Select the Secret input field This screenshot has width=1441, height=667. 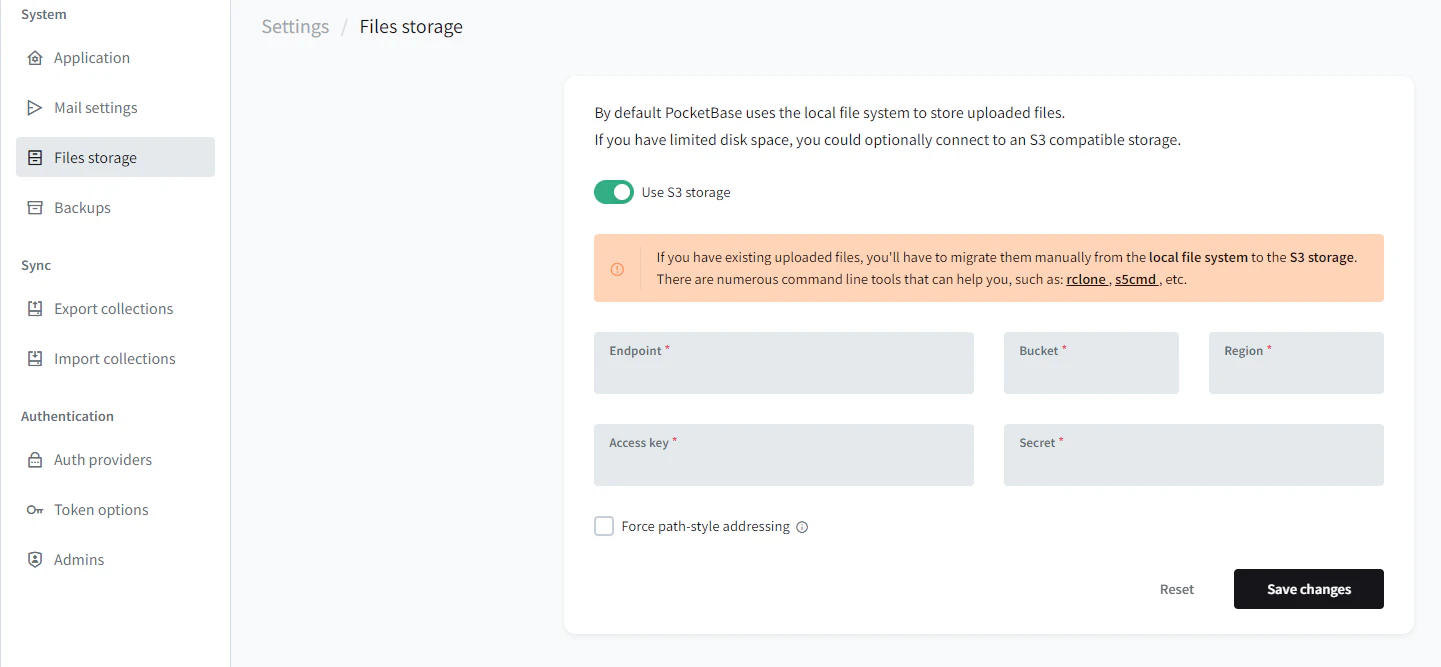coord(1194,455)
